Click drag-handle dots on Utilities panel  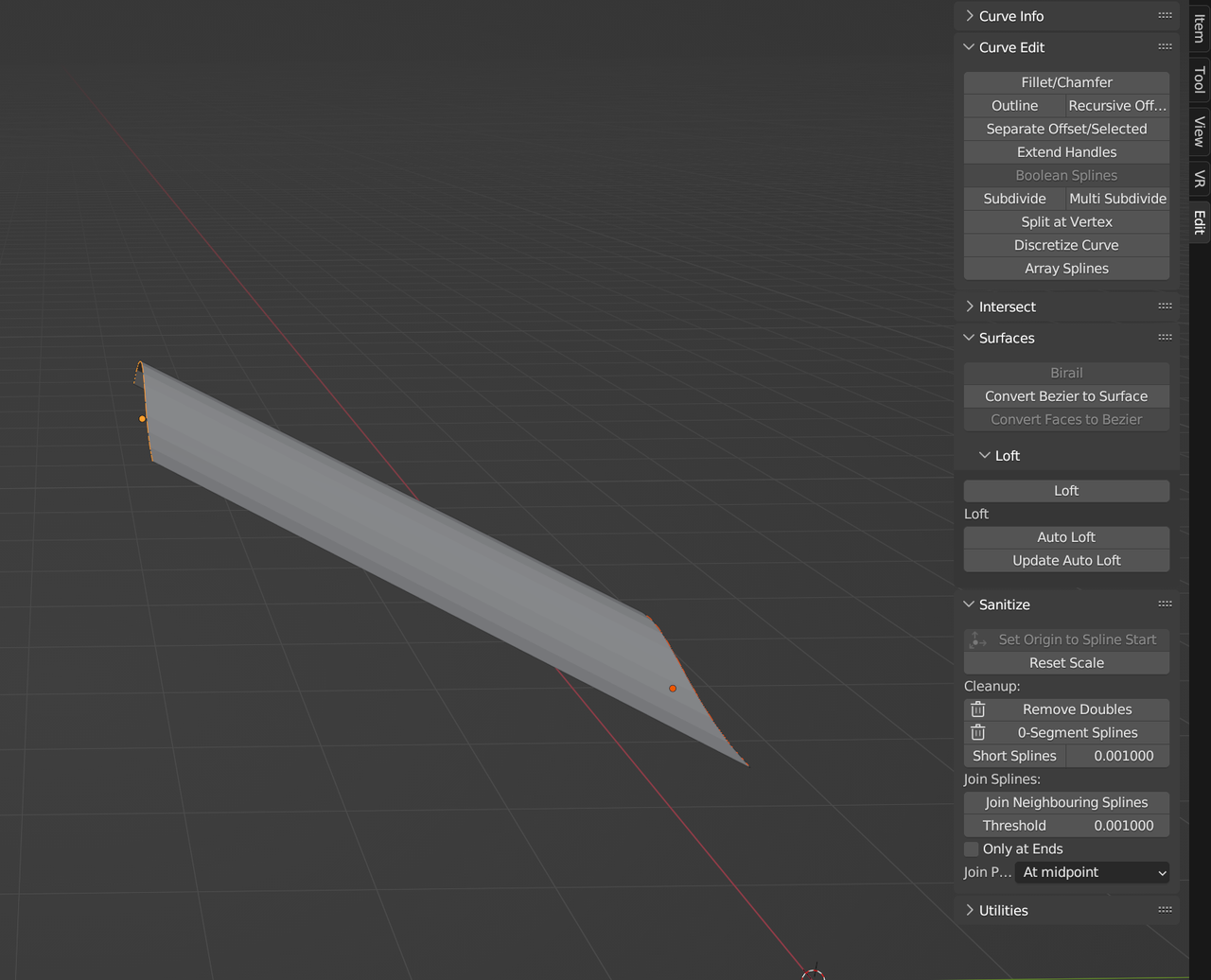pos(1165,909)
